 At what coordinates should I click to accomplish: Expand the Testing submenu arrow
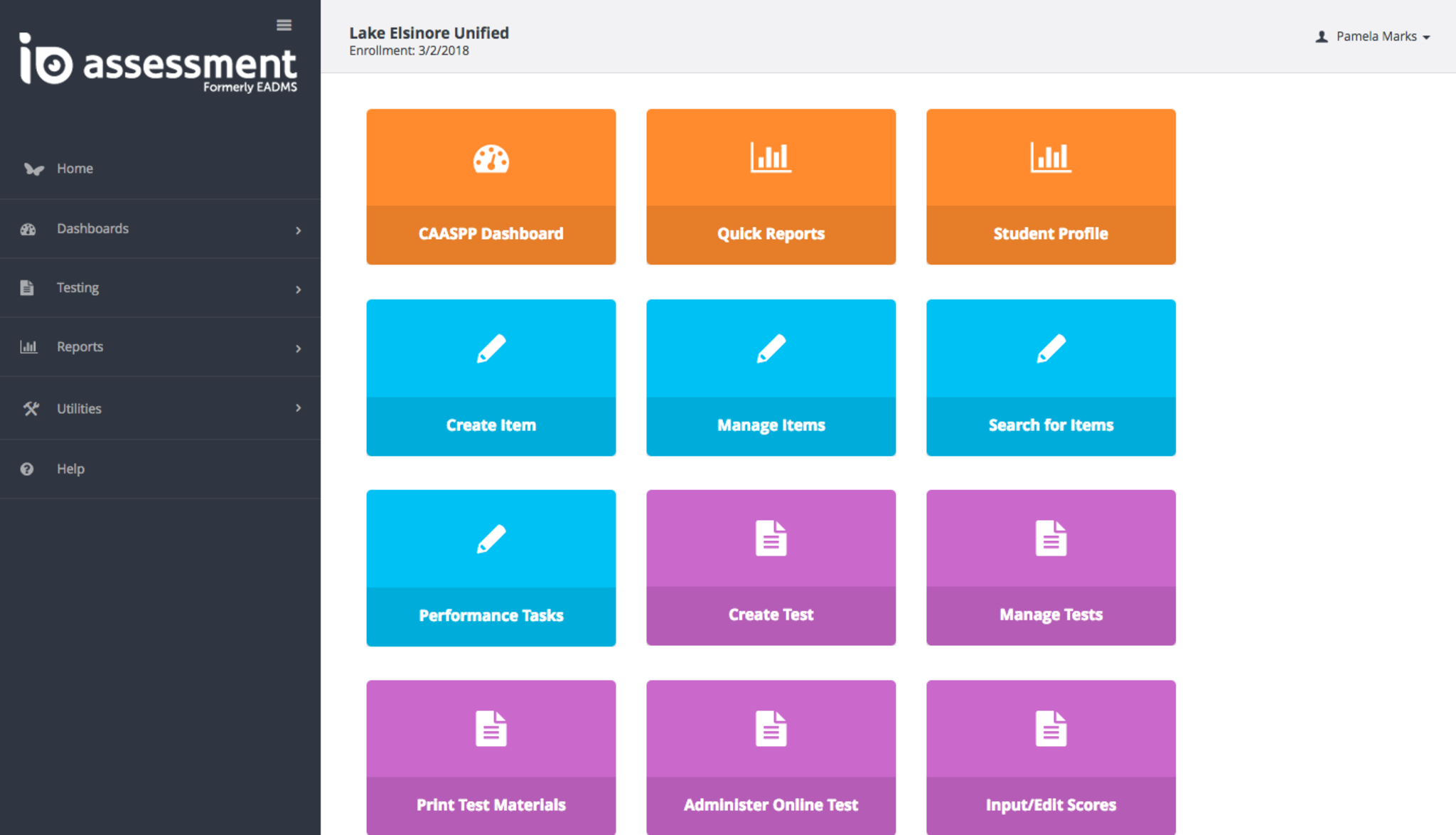[x=299, y=289]
